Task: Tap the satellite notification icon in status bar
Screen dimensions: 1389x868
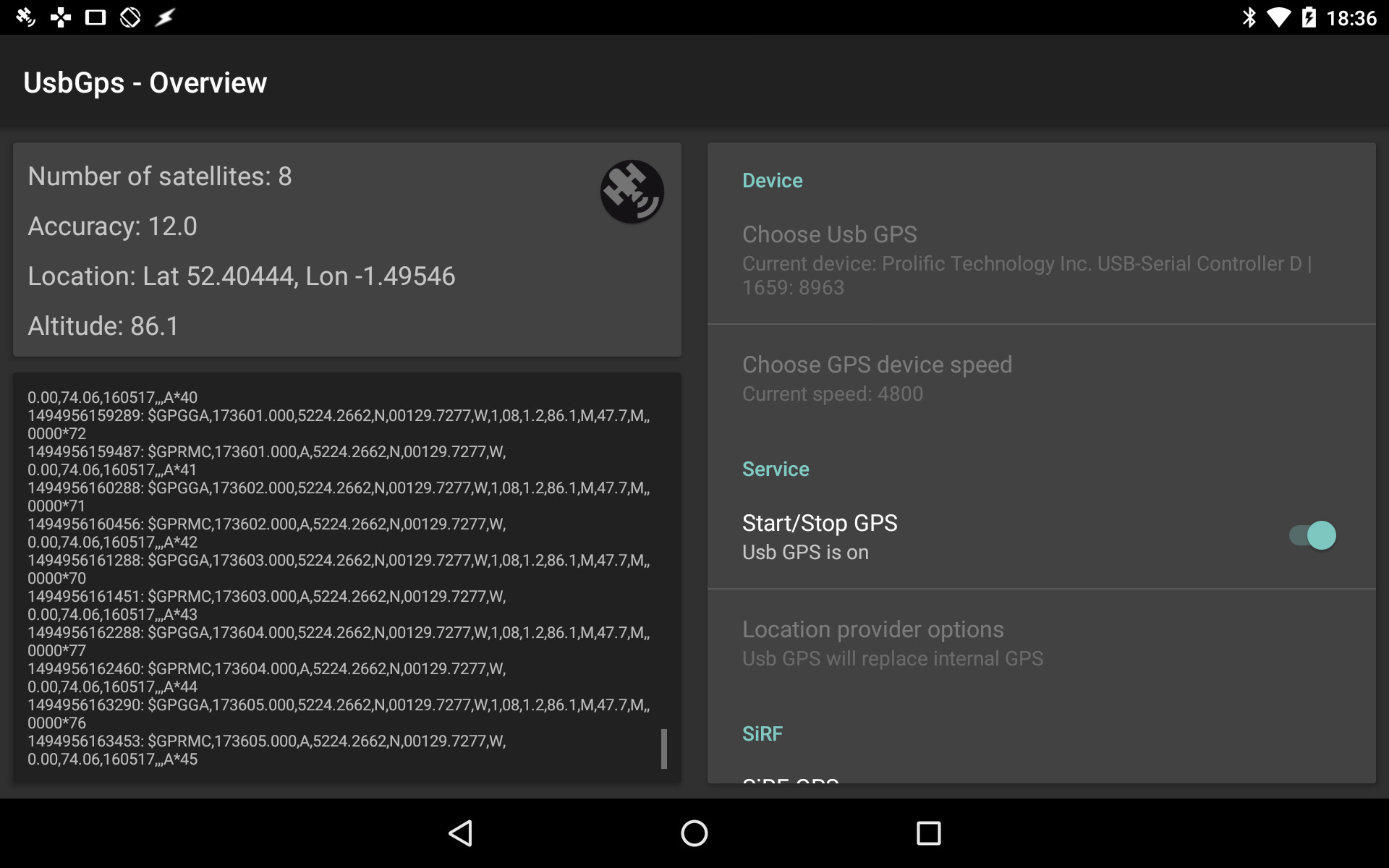Action: pos(26,17)
